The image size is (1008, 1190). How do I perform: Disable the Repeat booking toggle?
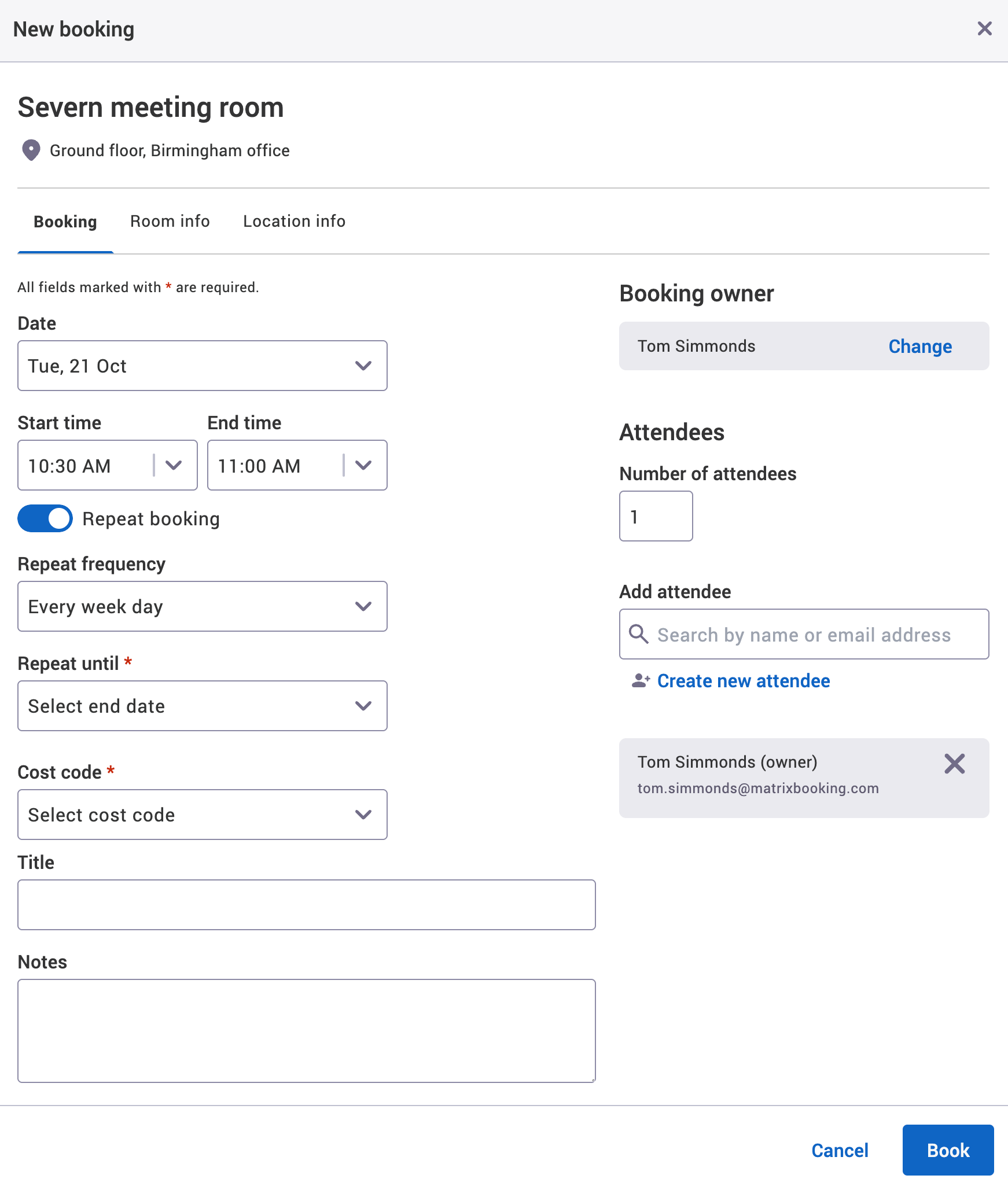tap(45, 518)
